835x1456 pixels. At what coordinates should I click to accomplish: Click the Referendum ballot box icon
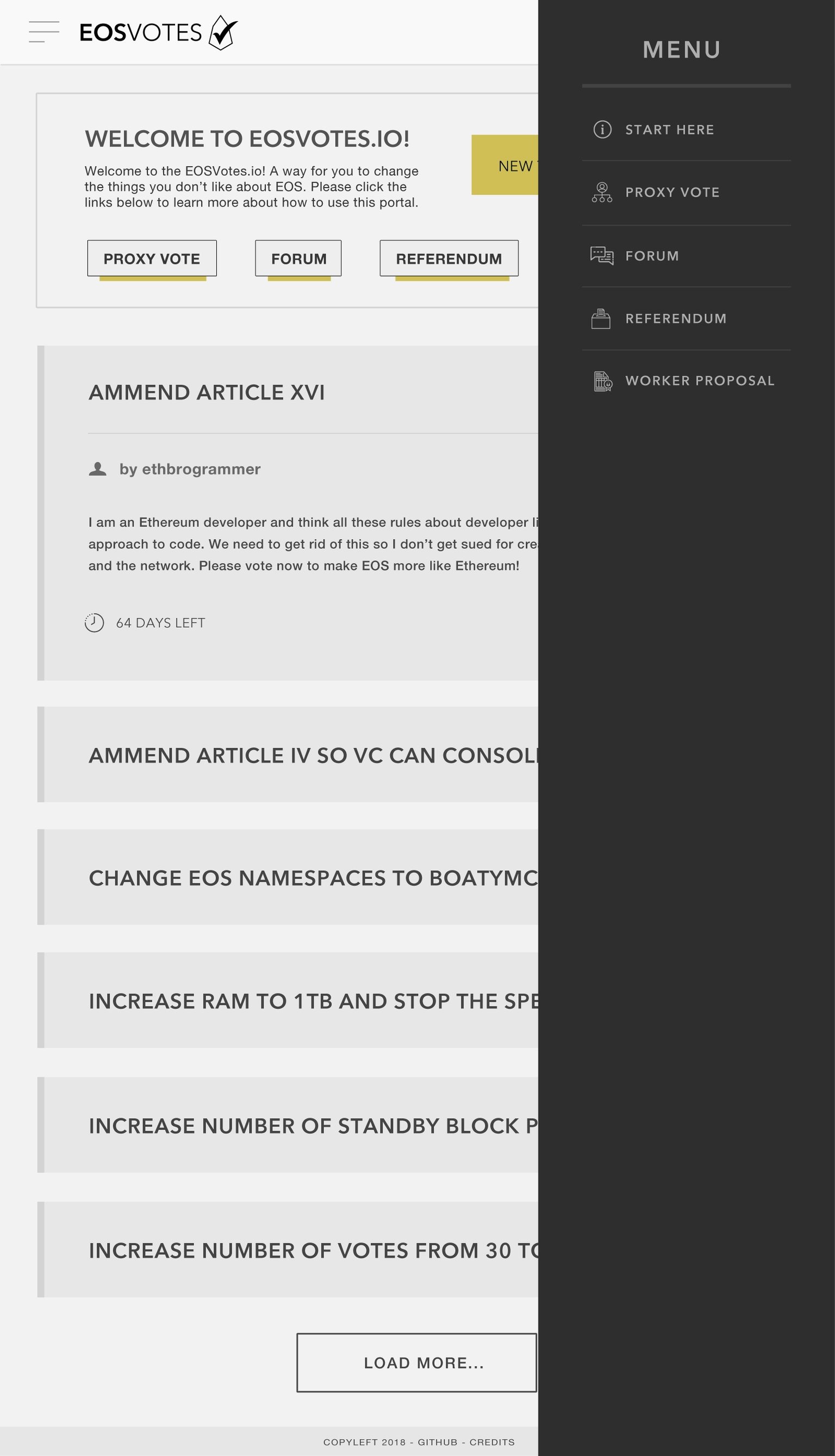point(601,318)
